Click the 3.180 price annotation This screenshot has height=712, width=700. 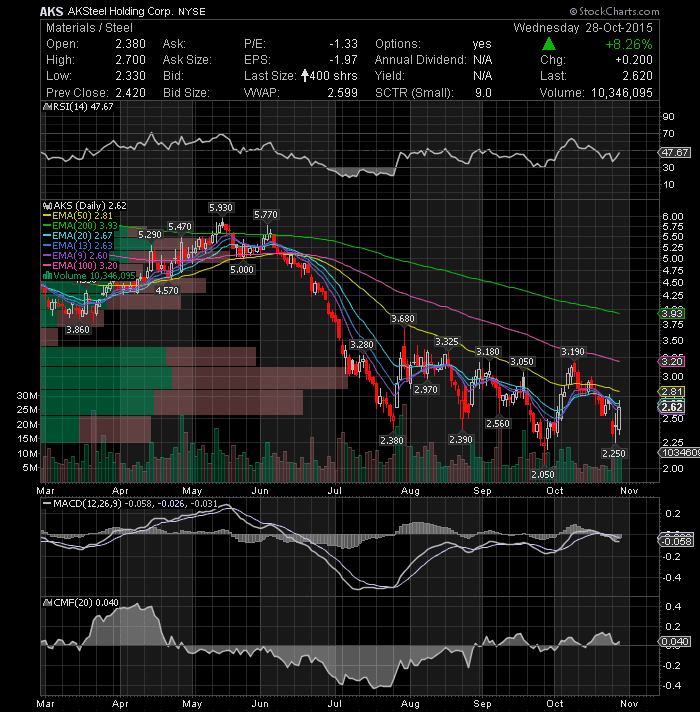coord(488,351)
